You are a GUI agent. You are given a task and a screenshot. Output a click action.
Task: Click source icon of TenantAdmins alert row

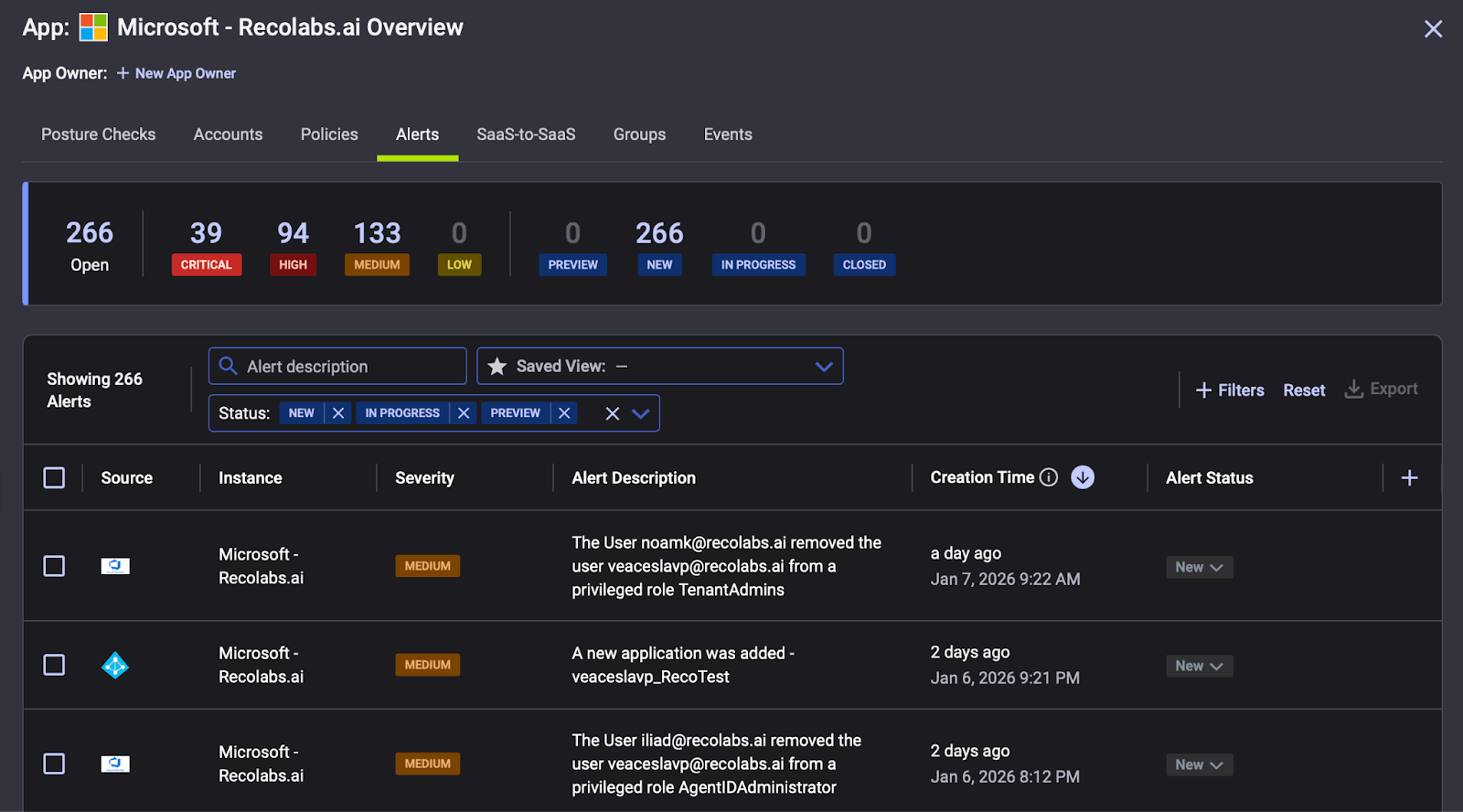pyautogui.click(x=115, y=566)
